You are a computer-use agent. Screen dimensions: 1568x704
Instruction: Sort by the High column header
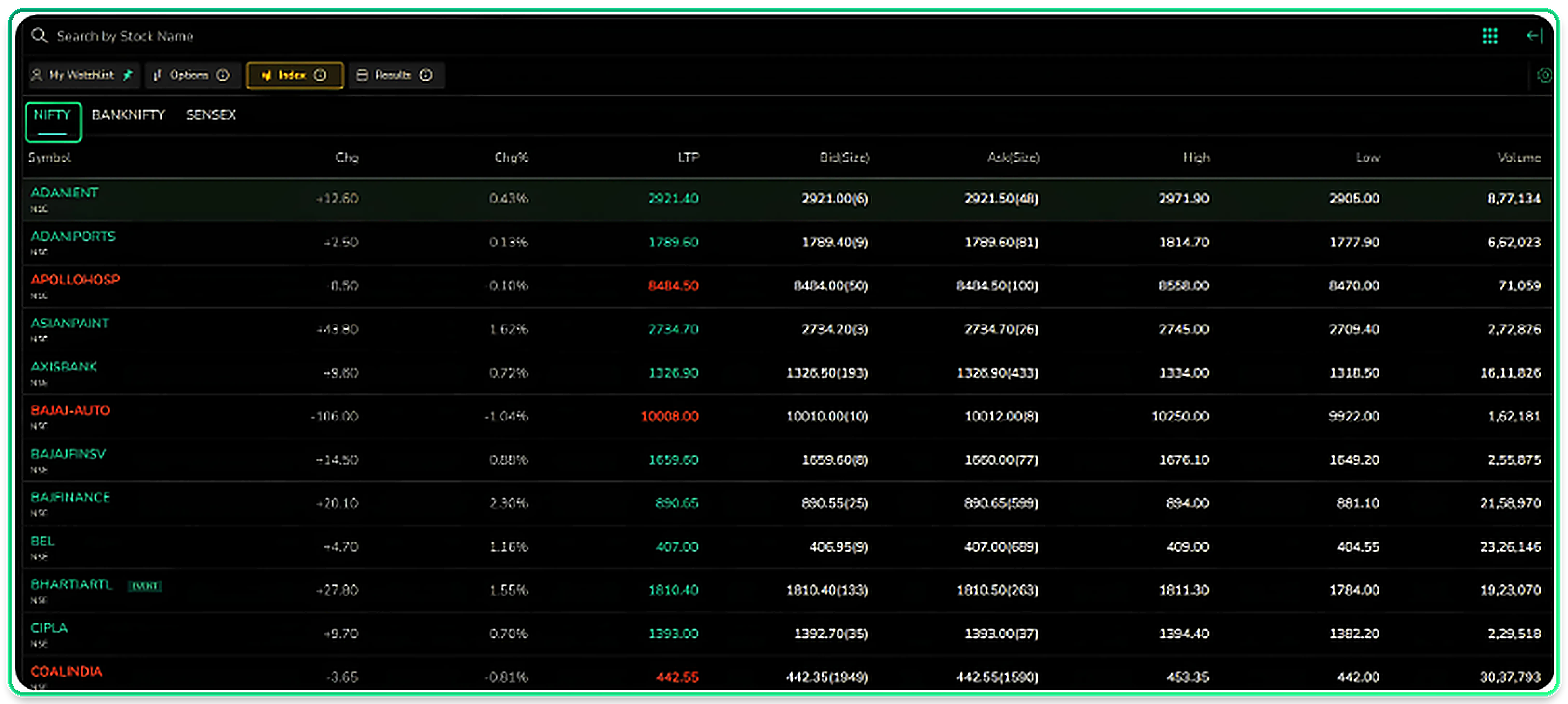(x=1196, y=158)
